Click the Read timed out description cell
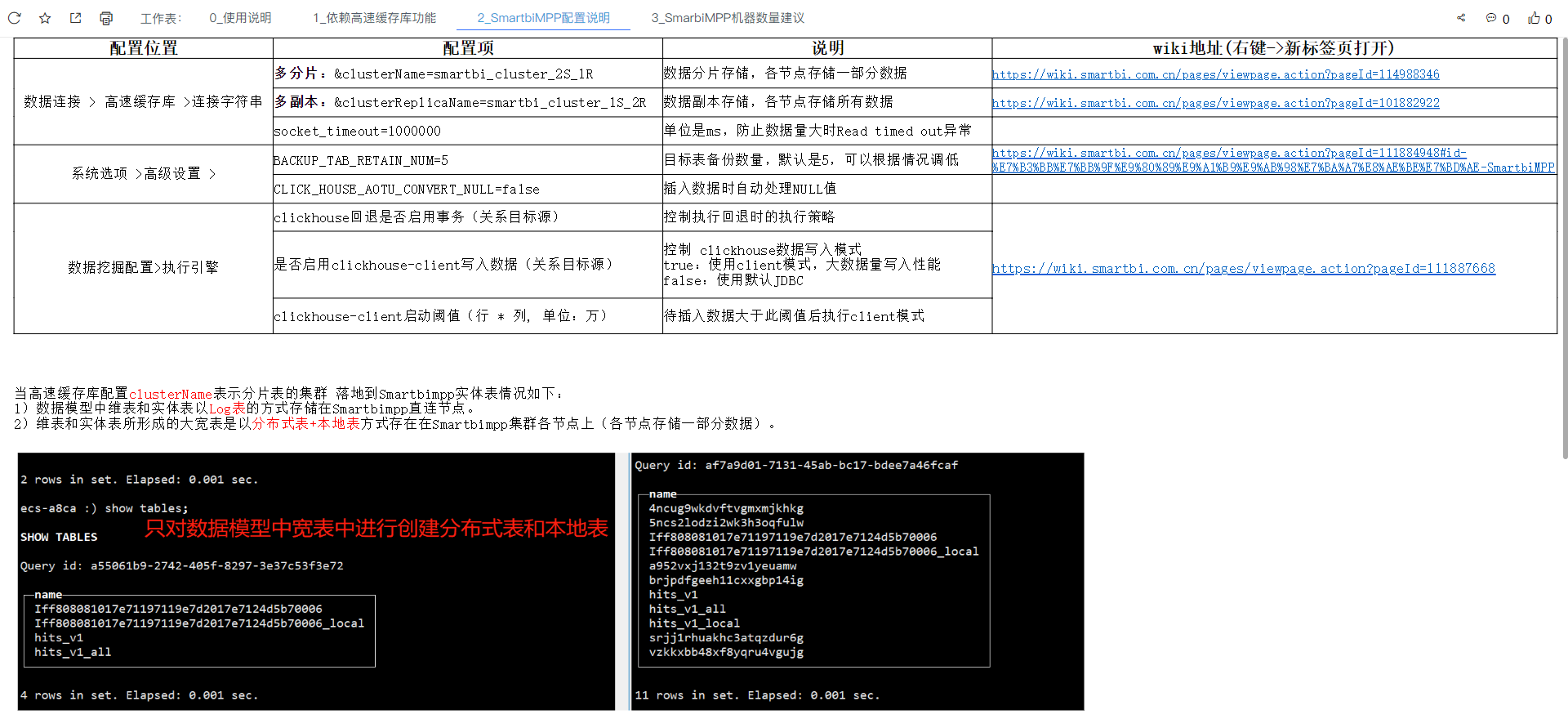 tap(827, 131)
